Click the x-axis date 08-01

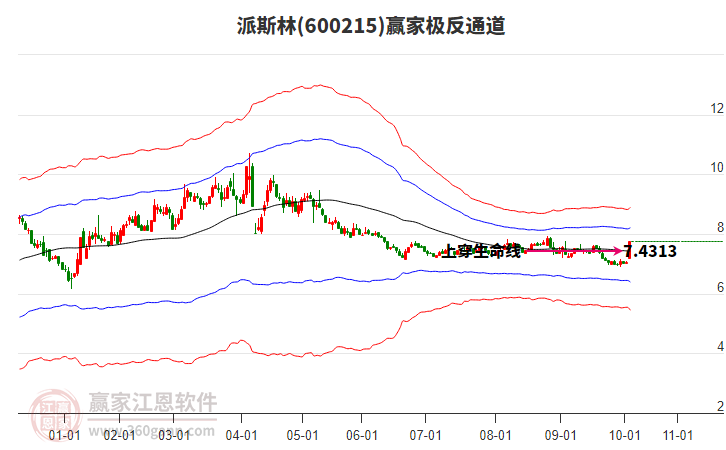tap(495, 435)
